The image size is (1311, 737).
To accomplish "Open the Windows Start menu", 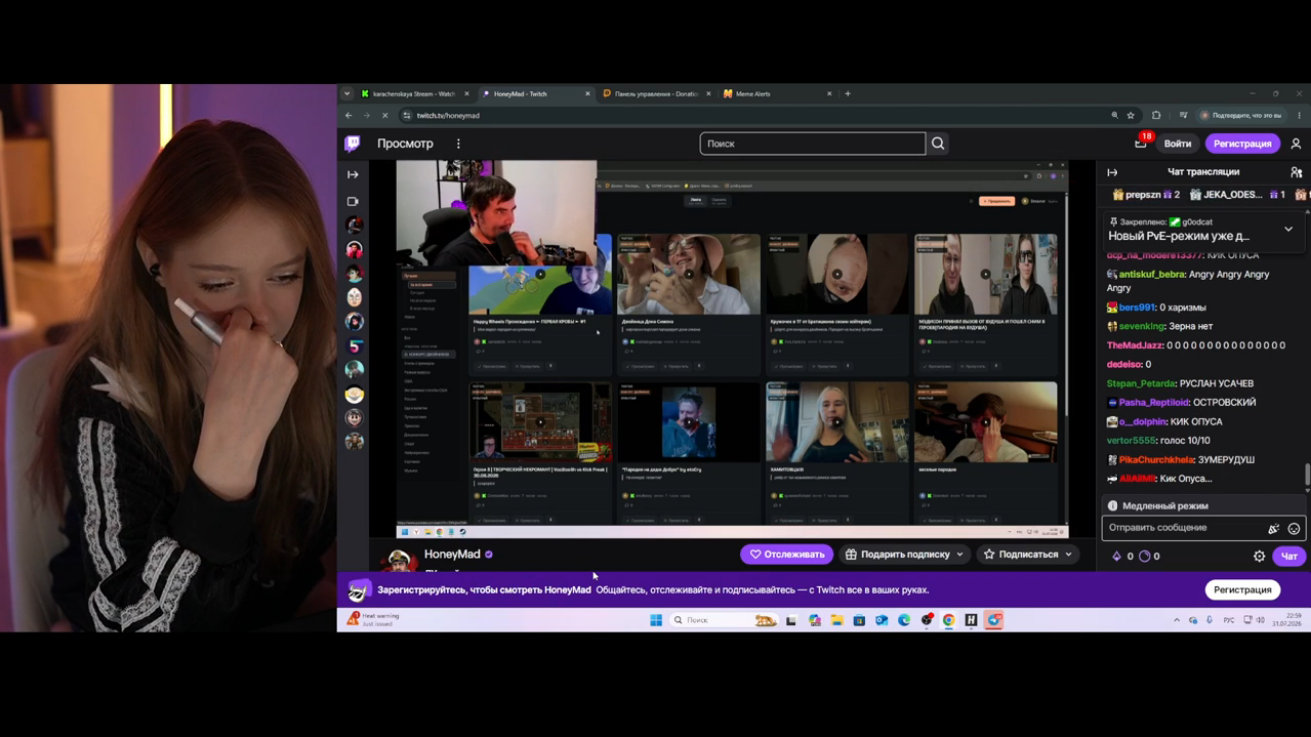I will pos(656,620).
